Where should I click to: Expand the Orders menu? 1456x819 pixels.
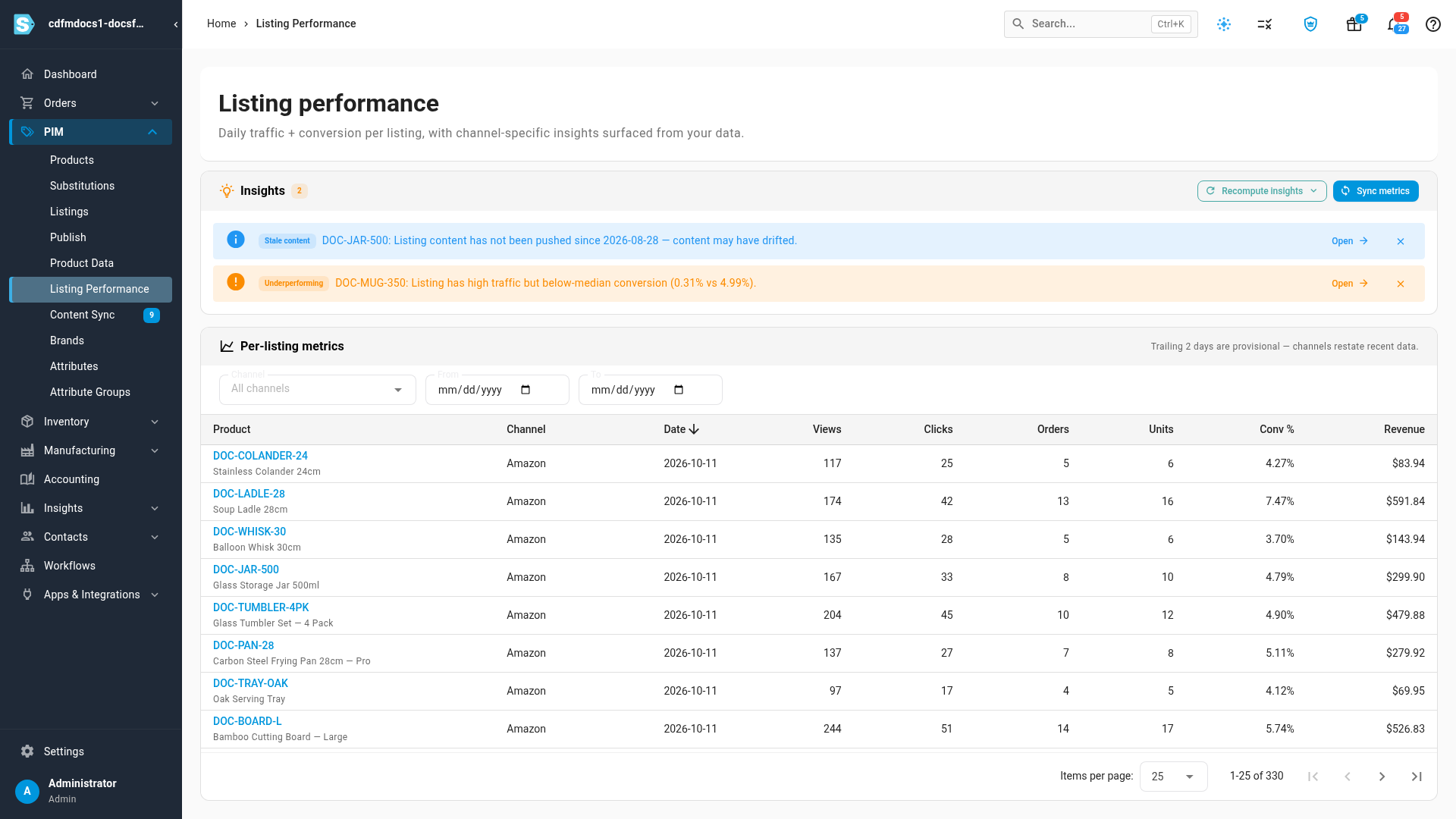tap(91, 103)
